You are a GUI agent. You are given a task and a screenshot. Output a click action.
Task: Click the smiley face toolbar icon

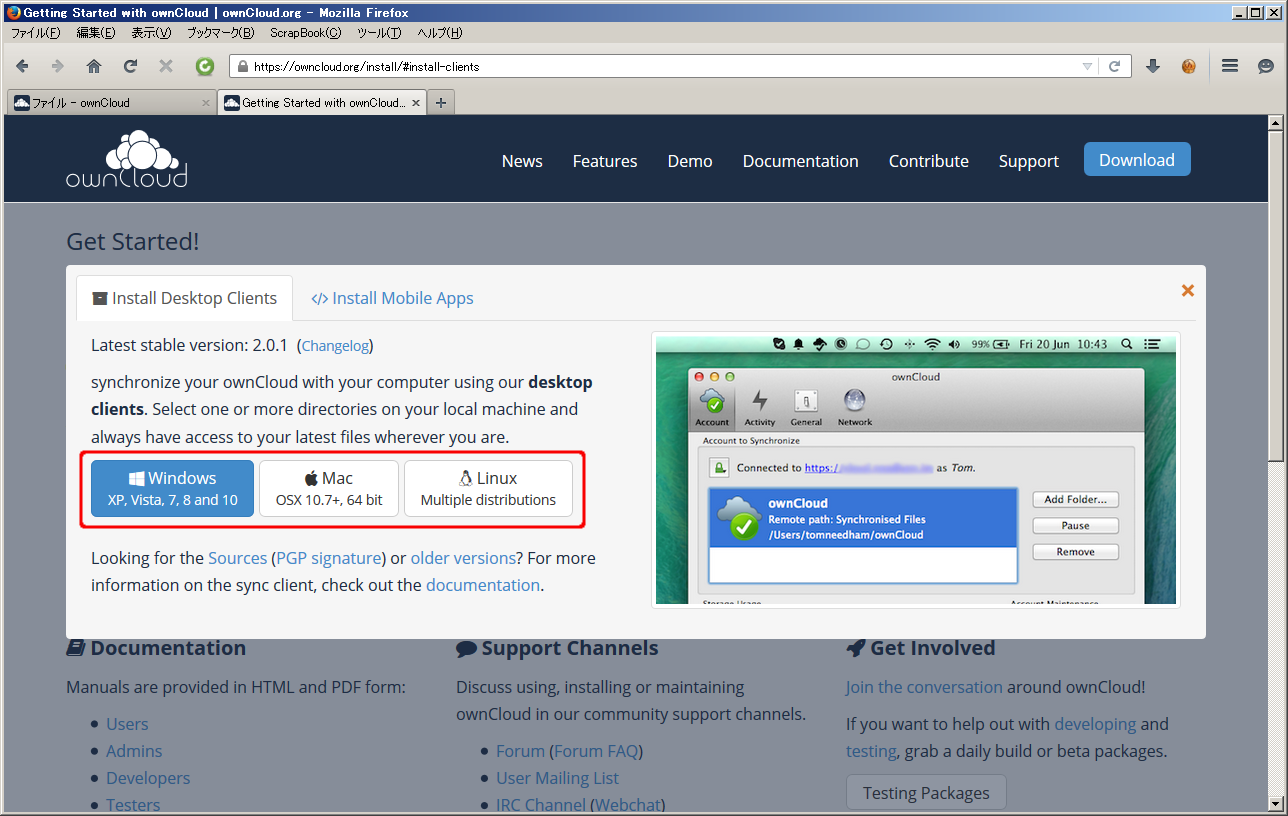click(1266, 66)
